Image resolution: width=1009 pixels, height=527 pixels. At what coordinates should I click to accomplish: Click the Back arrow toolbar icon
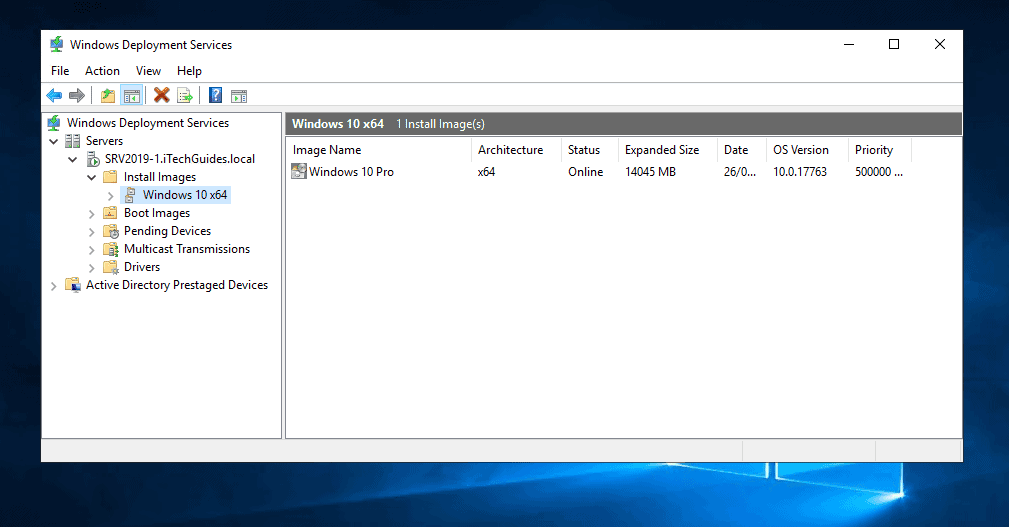pyautogui.click(x=54, y=96)
